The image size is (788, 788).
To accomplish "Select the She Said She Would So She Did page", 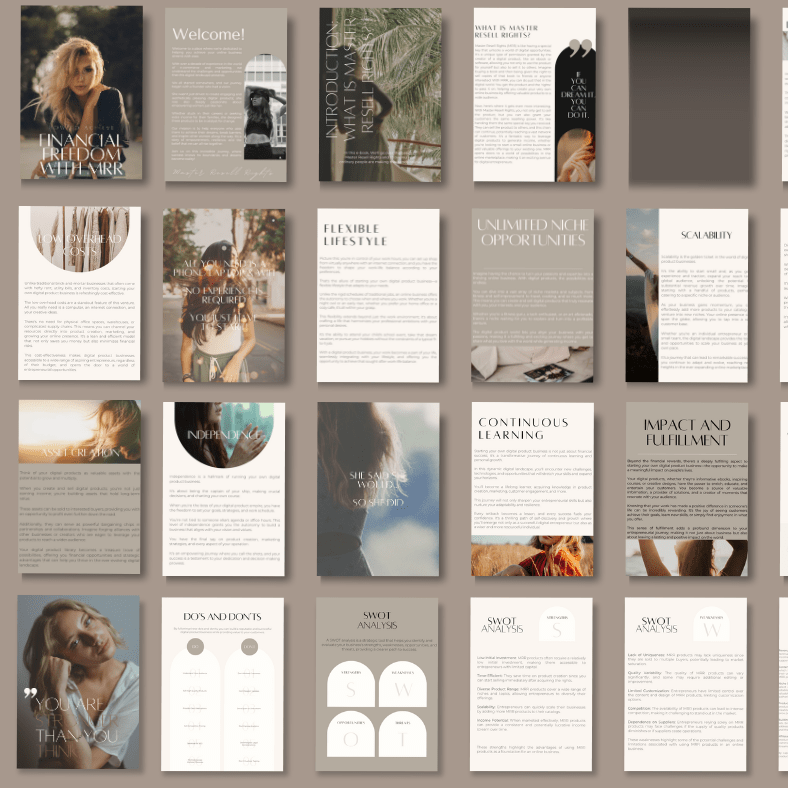I will click(x=378, y=489).
